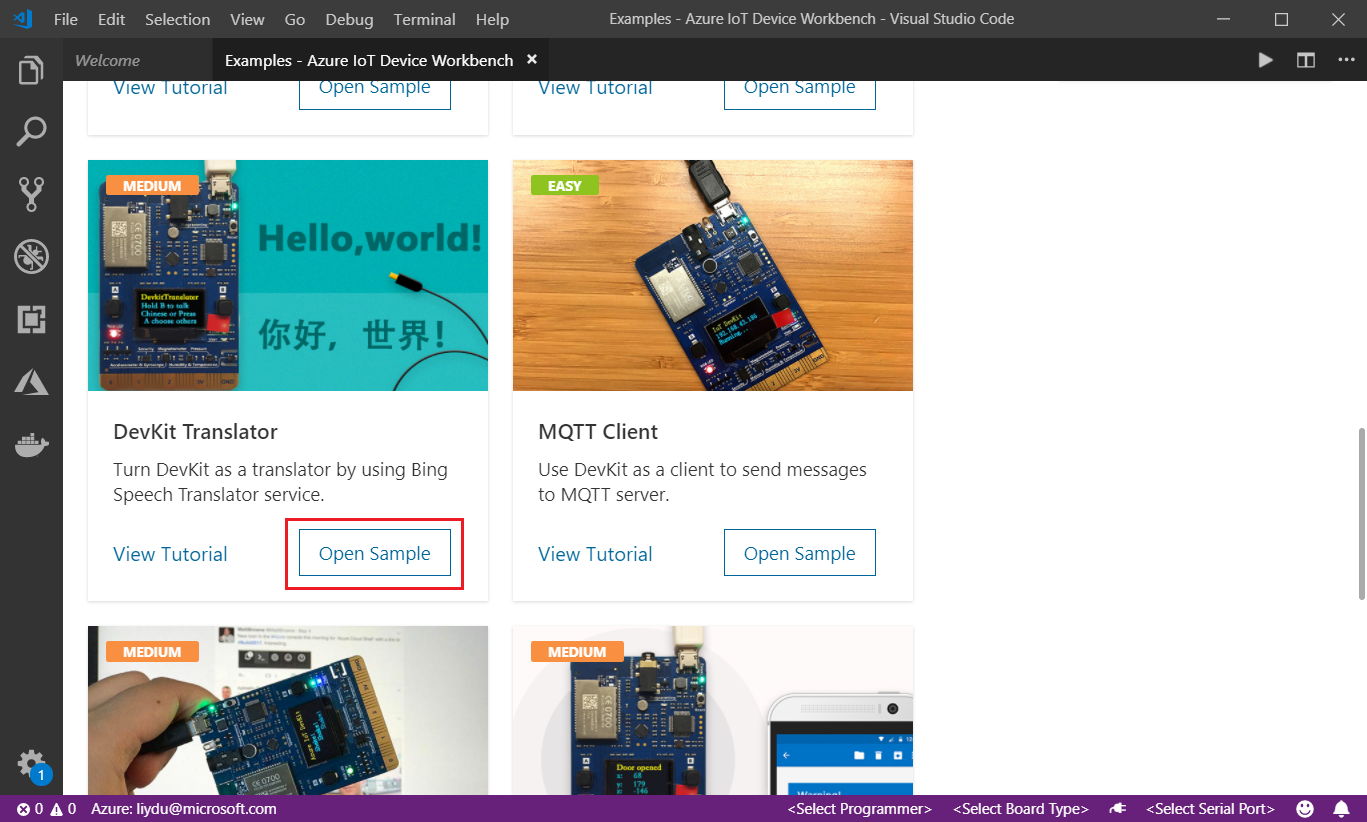Click the Select Serial Port status item
Image resolution: width=1367 pixels, height=822 pixels.
point(1210,809)
